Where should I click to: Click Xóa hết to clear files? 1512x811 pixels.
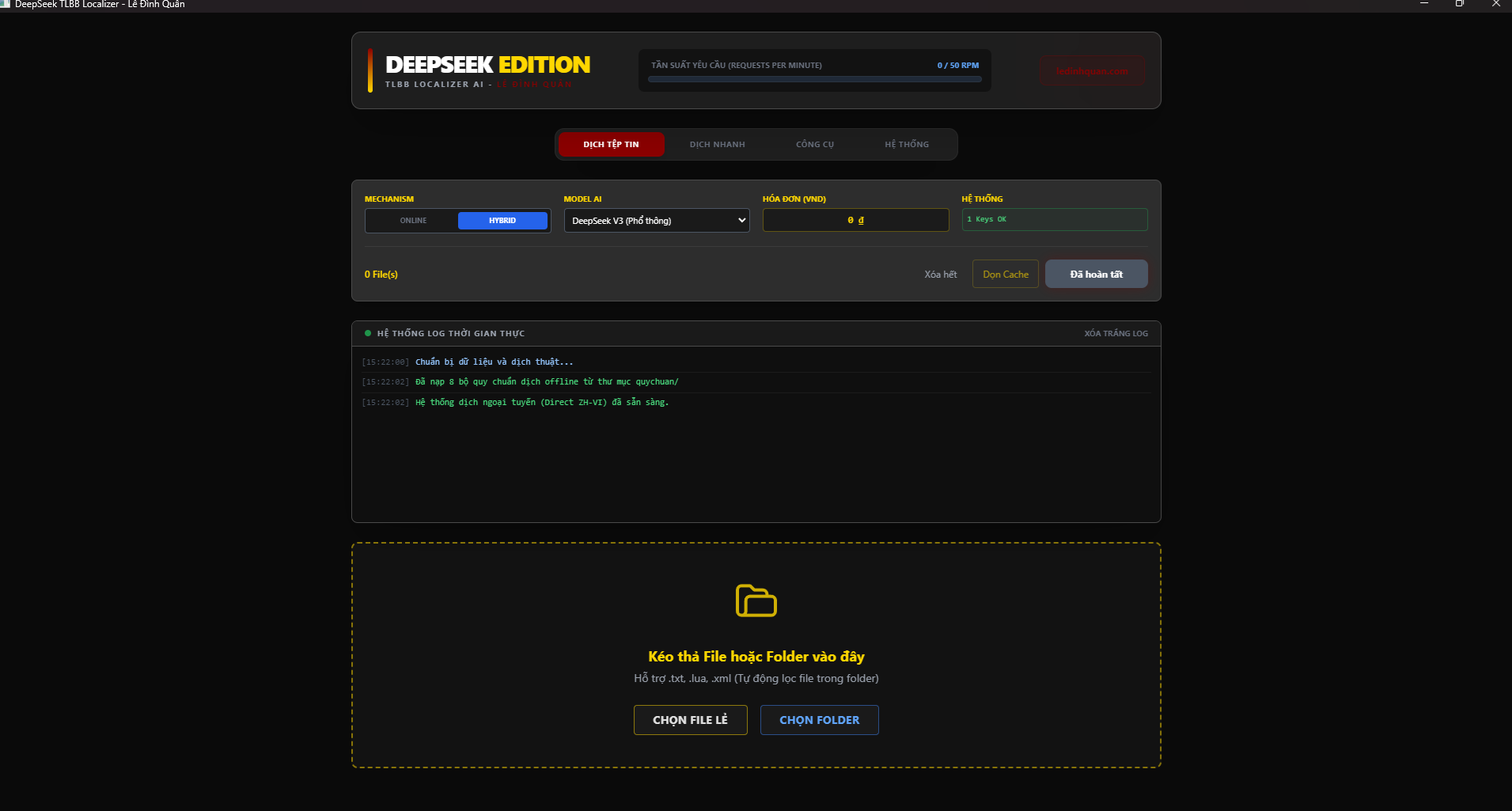[940, 275]
